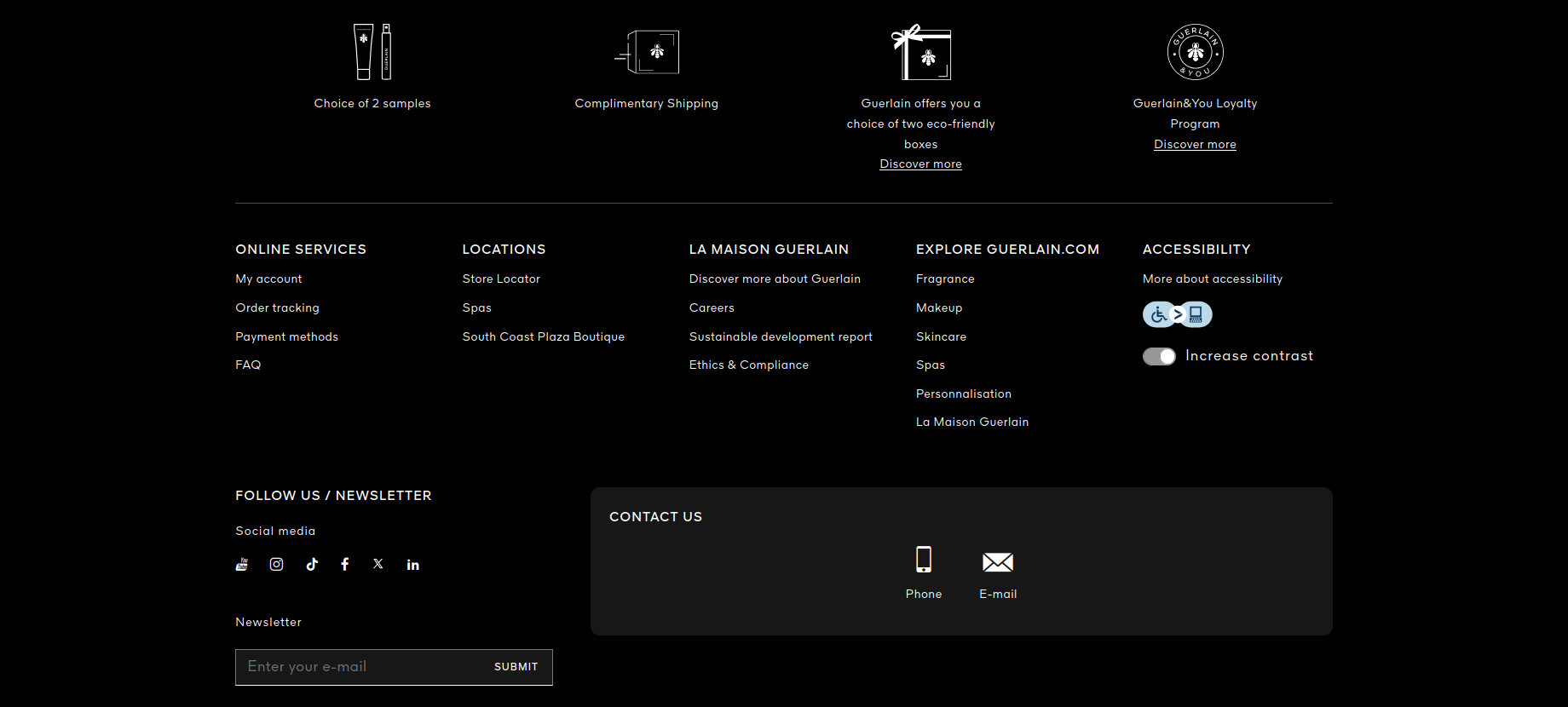The height and width of the screenshot is (707, 1568).
Task: Open the X (Twitter) icon
Action: coord(378,564)
